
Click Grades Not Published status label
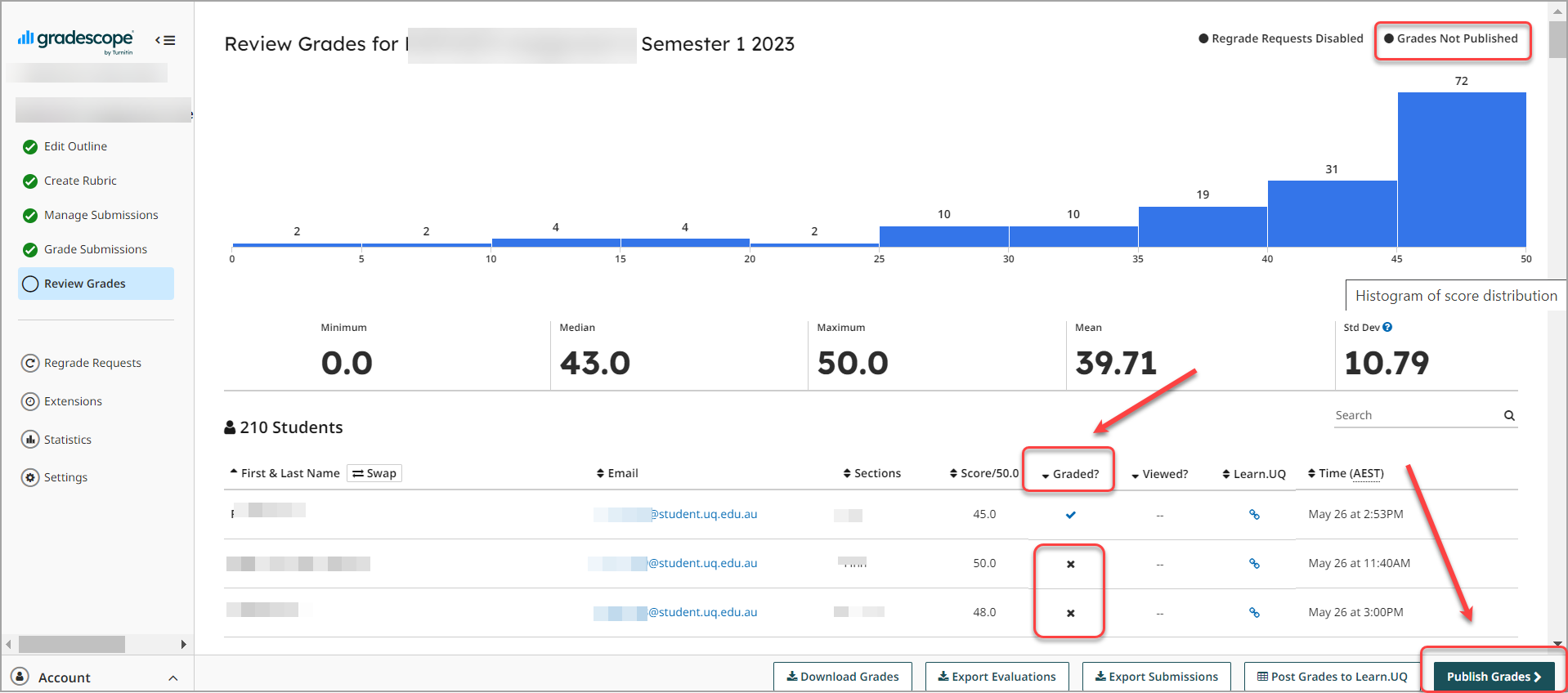1451,38
